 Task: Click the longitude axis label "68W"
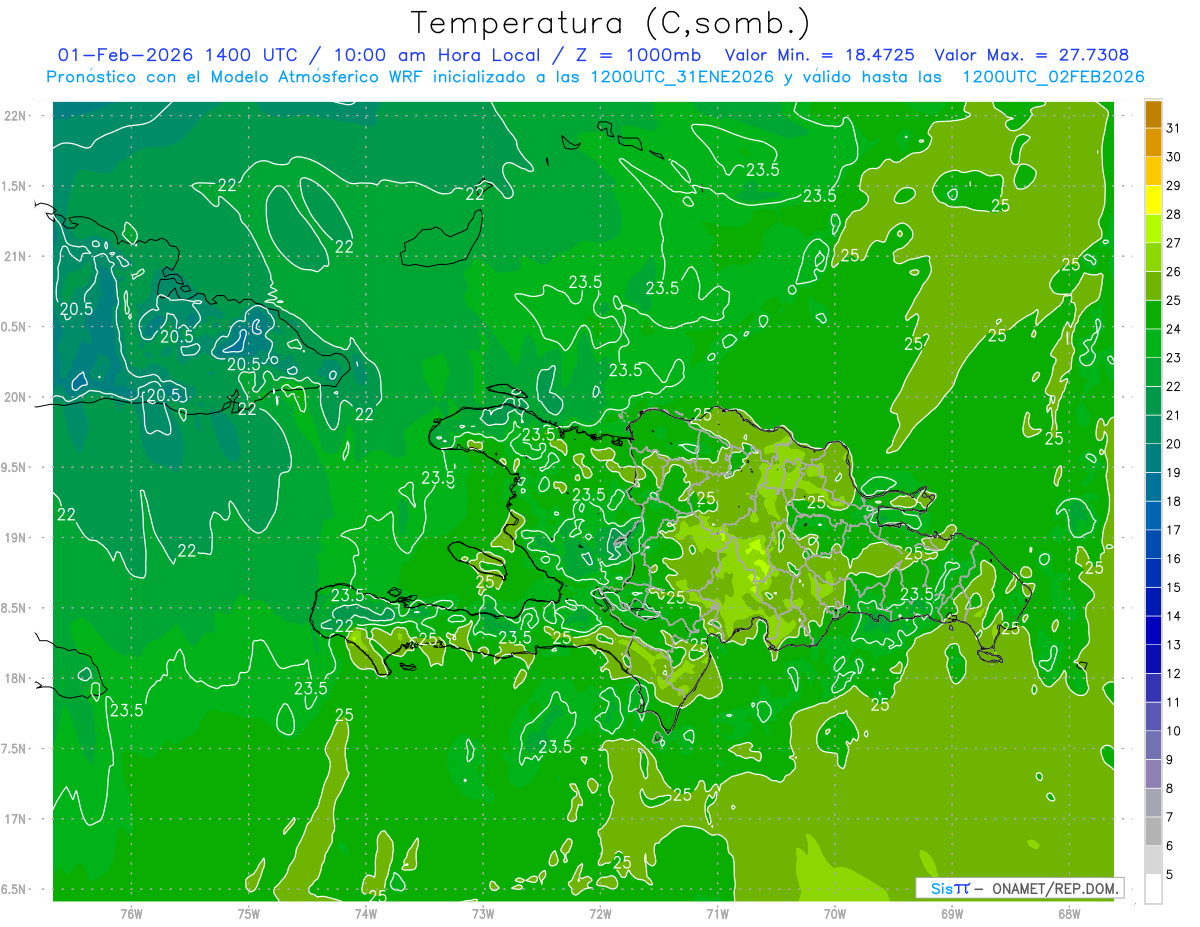(x=1069, y=913)
